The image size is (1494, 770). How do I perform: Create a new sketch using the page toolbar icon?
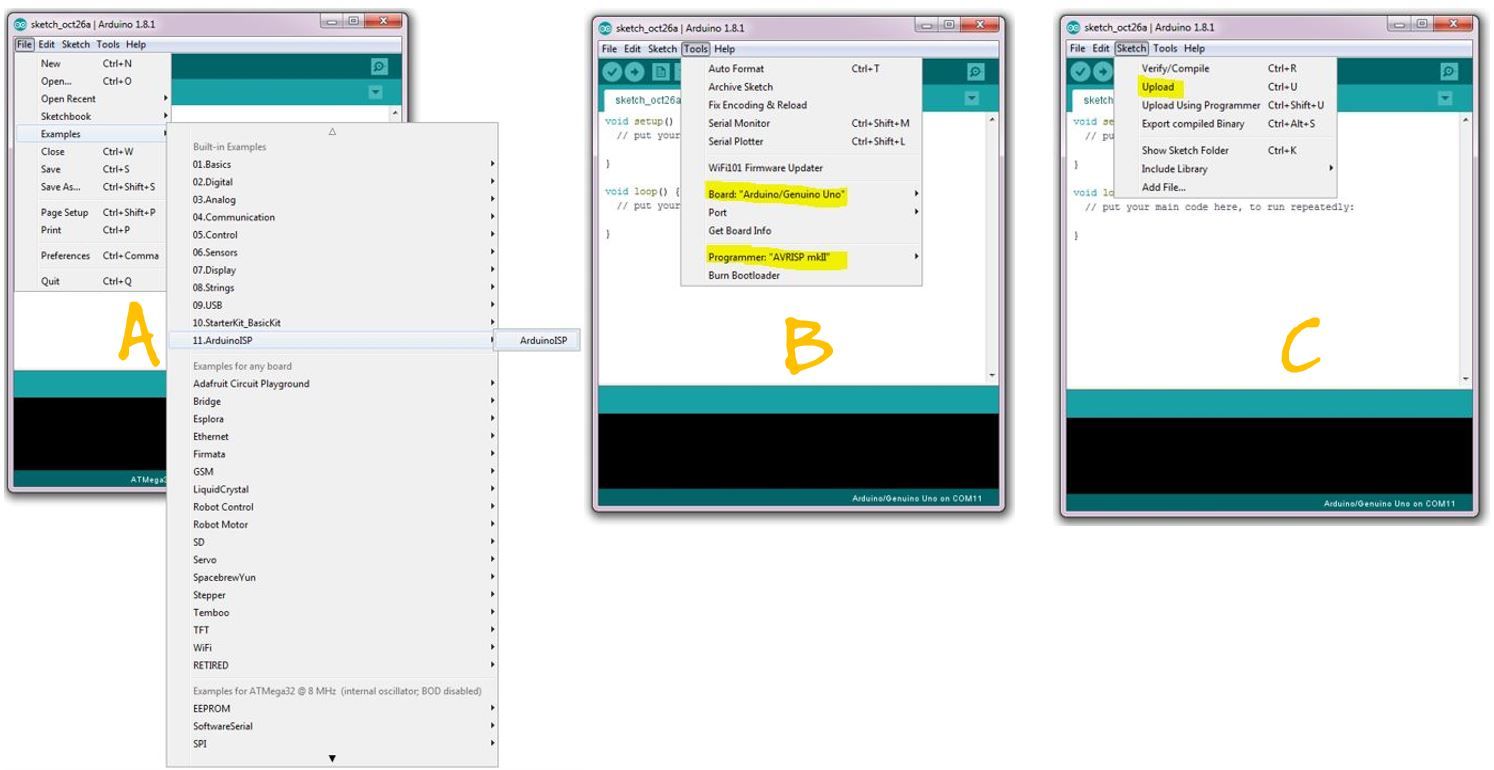(659, 70)
